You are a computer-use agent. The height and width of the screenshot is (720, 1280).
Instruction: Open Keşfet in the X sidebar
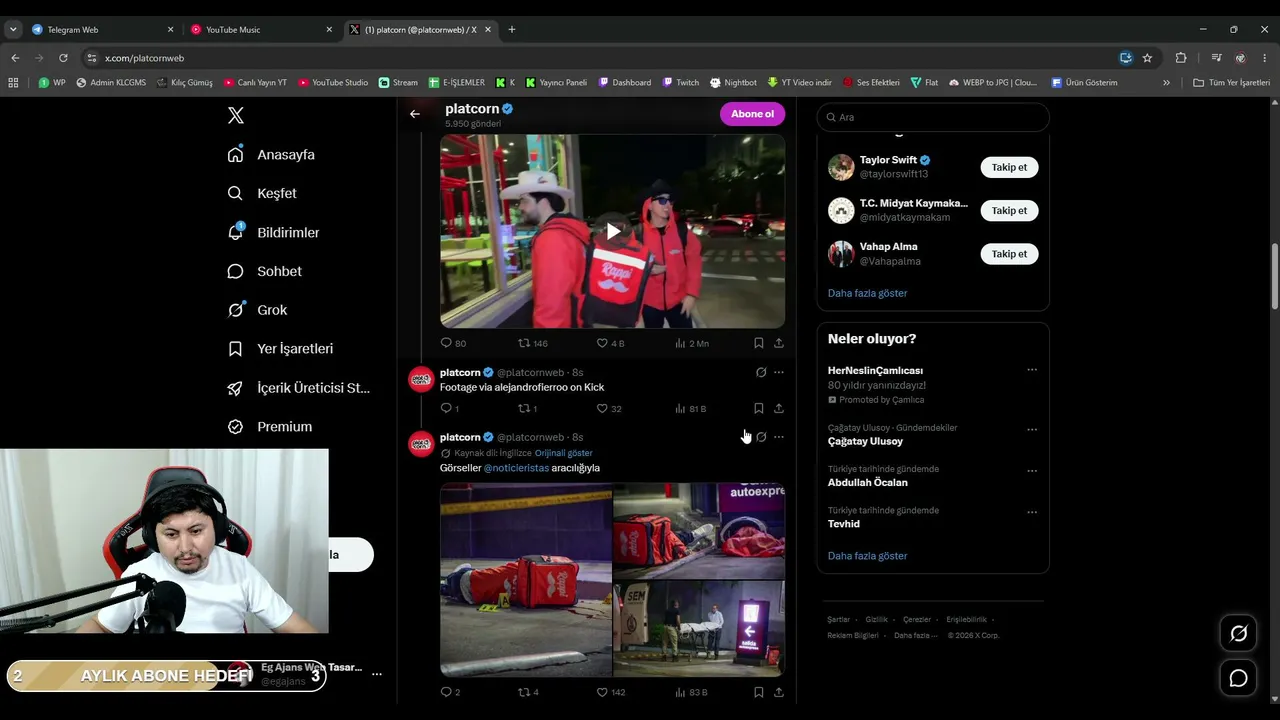pos(262,193)
